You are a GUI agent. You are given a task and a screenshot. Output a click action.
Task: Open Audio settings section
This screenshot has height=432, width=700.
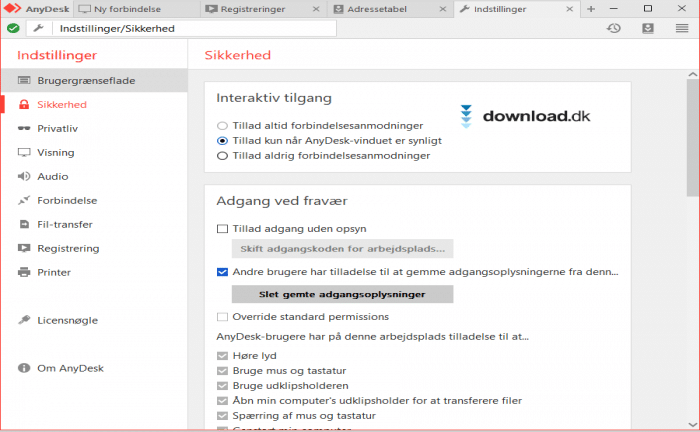94,176
